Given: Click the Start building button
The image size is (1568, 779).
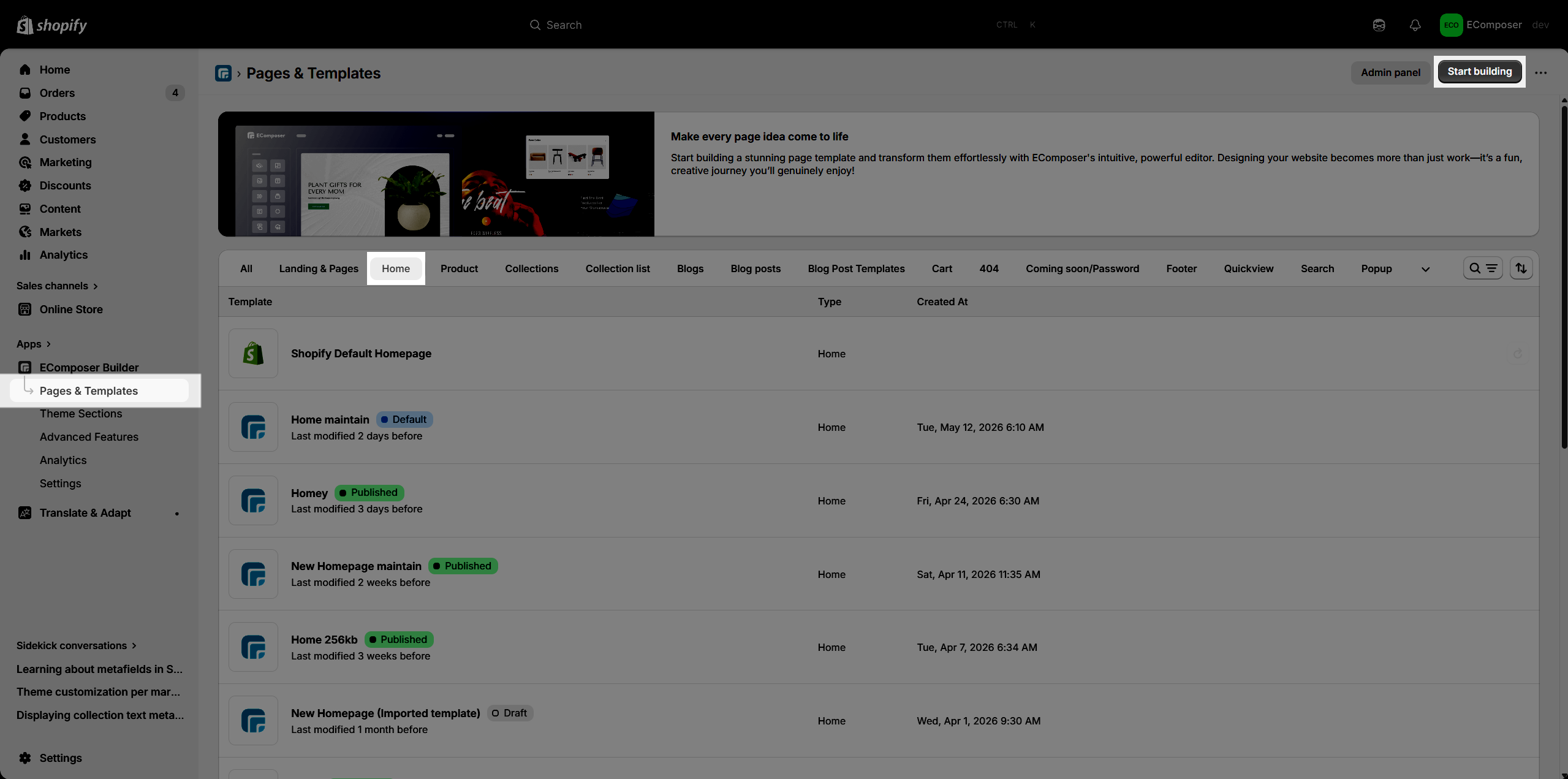Looking at the screenshot, I should [1479, 72].
